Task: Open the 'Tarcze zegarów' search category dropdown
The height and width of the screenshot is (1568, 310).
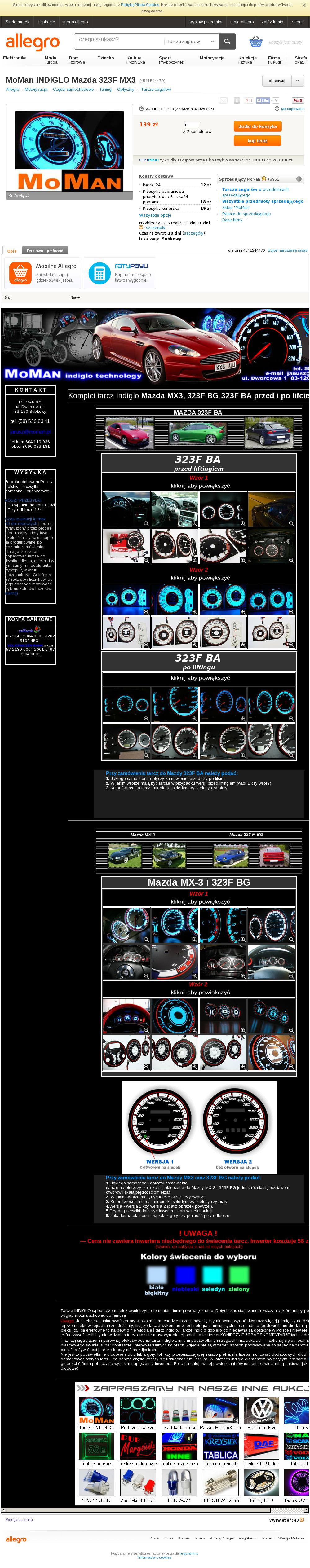Action: pyautogui.click(x=191, y=42)
